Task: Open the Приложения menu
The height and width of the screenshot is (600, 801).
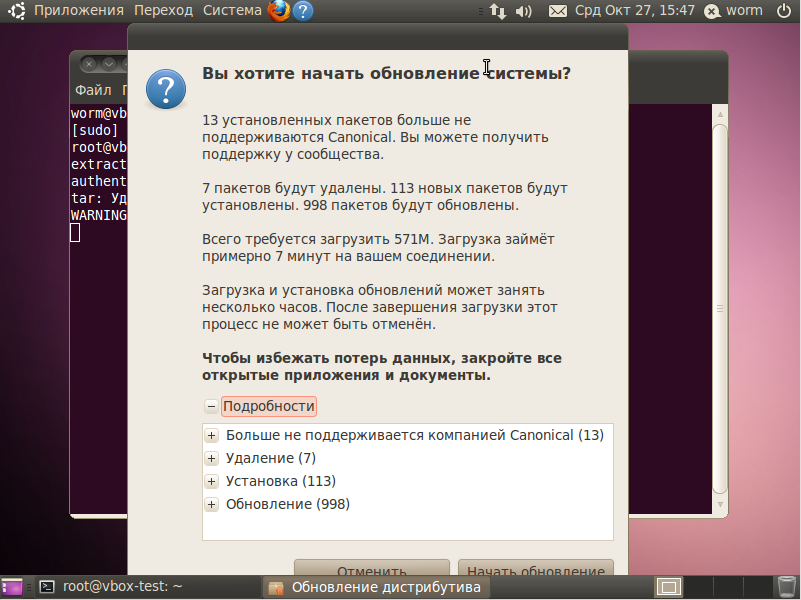Action: [79, 11]
